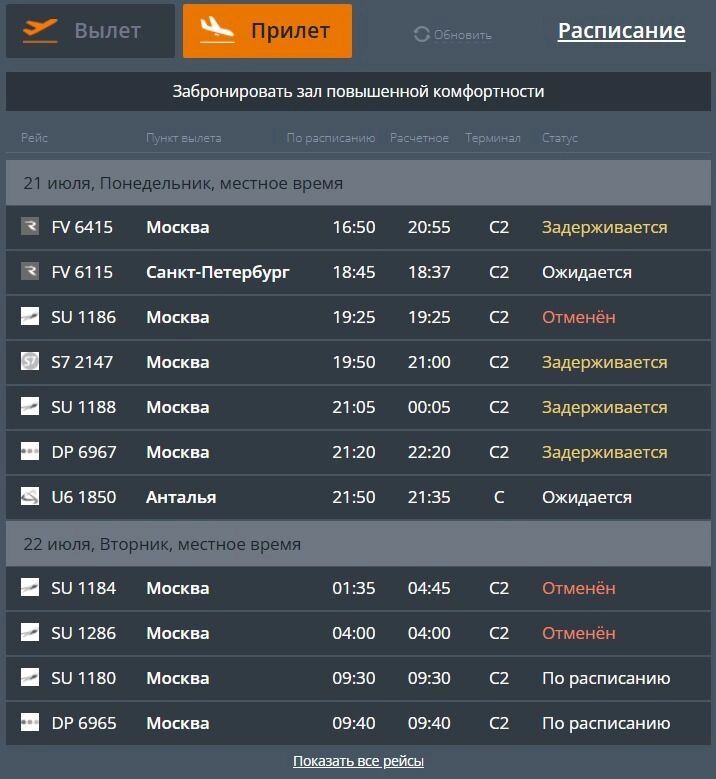Image resolution: width=716 pixels, height=779 pixels.
Task: Click the Aeroflot logo beside SU 1186
Action: coord(30,317)
